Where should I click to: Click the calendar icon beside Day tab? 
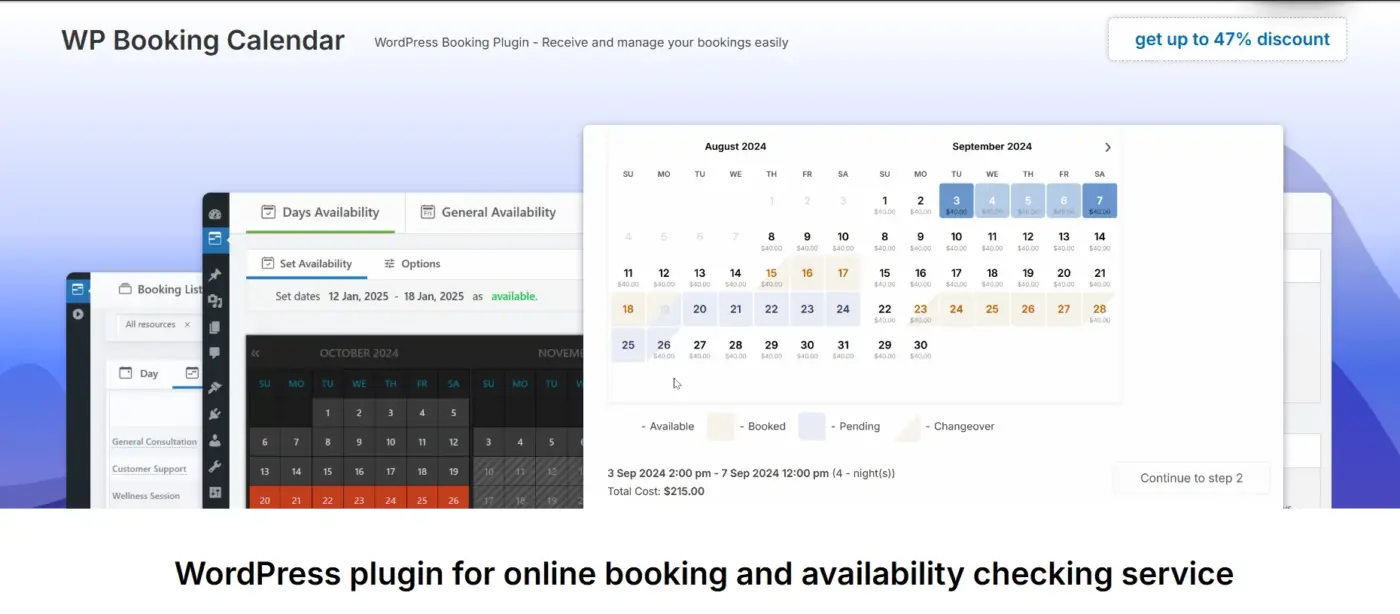pyautogui.click(x=126, y=373)
